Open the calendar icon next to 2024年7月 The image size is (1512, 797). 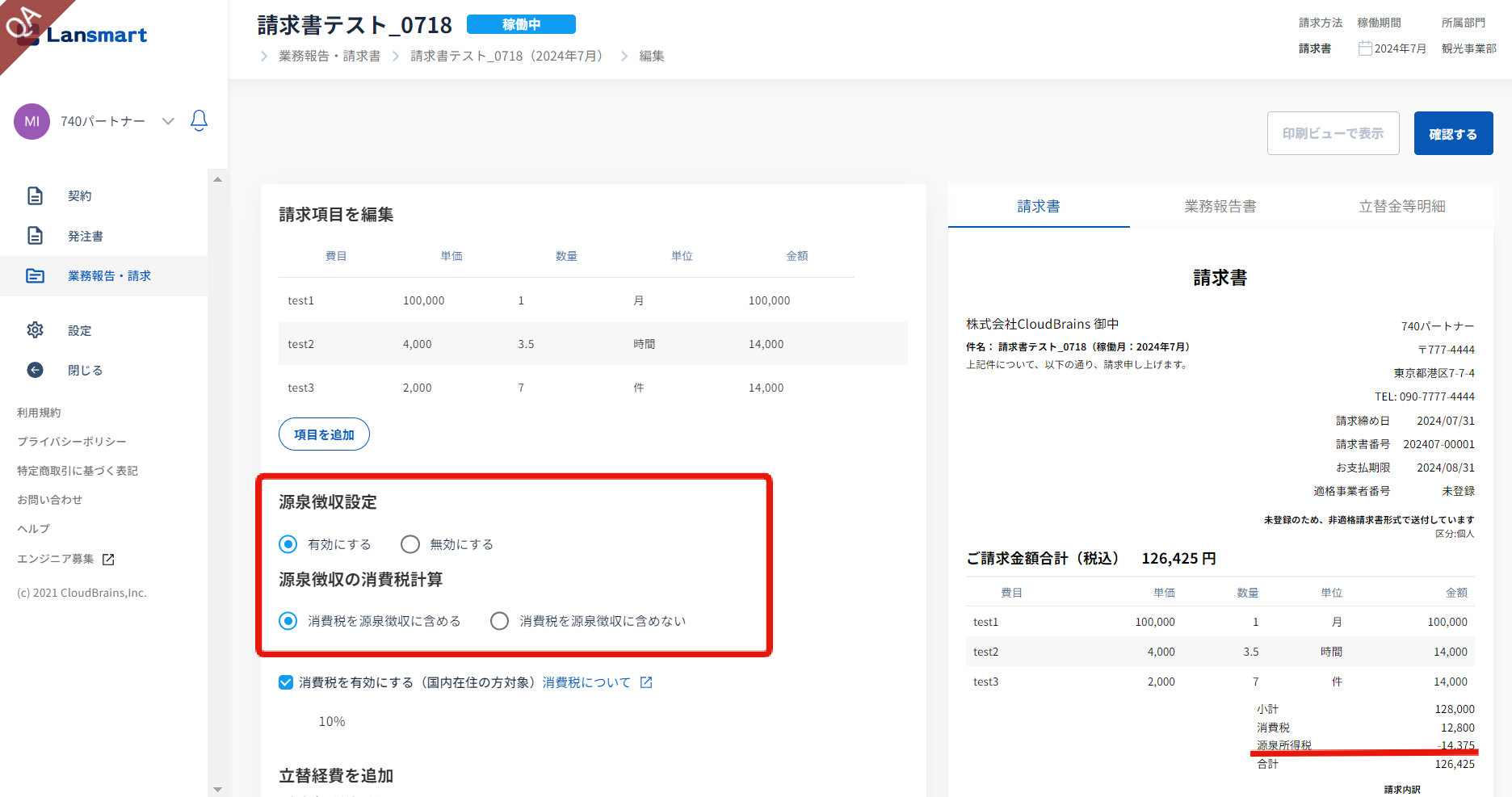coord(1365,48)
